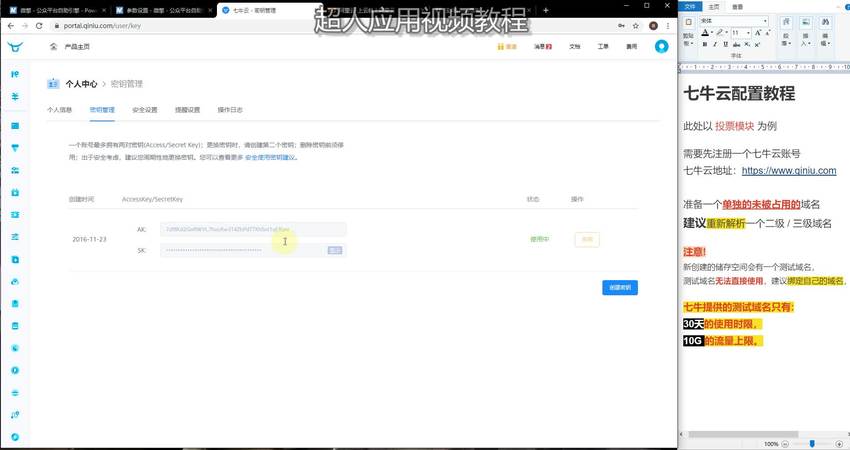Bookmark page with the star icon
Viewport: 850px width, 450px height.
(x=636, y=25)
